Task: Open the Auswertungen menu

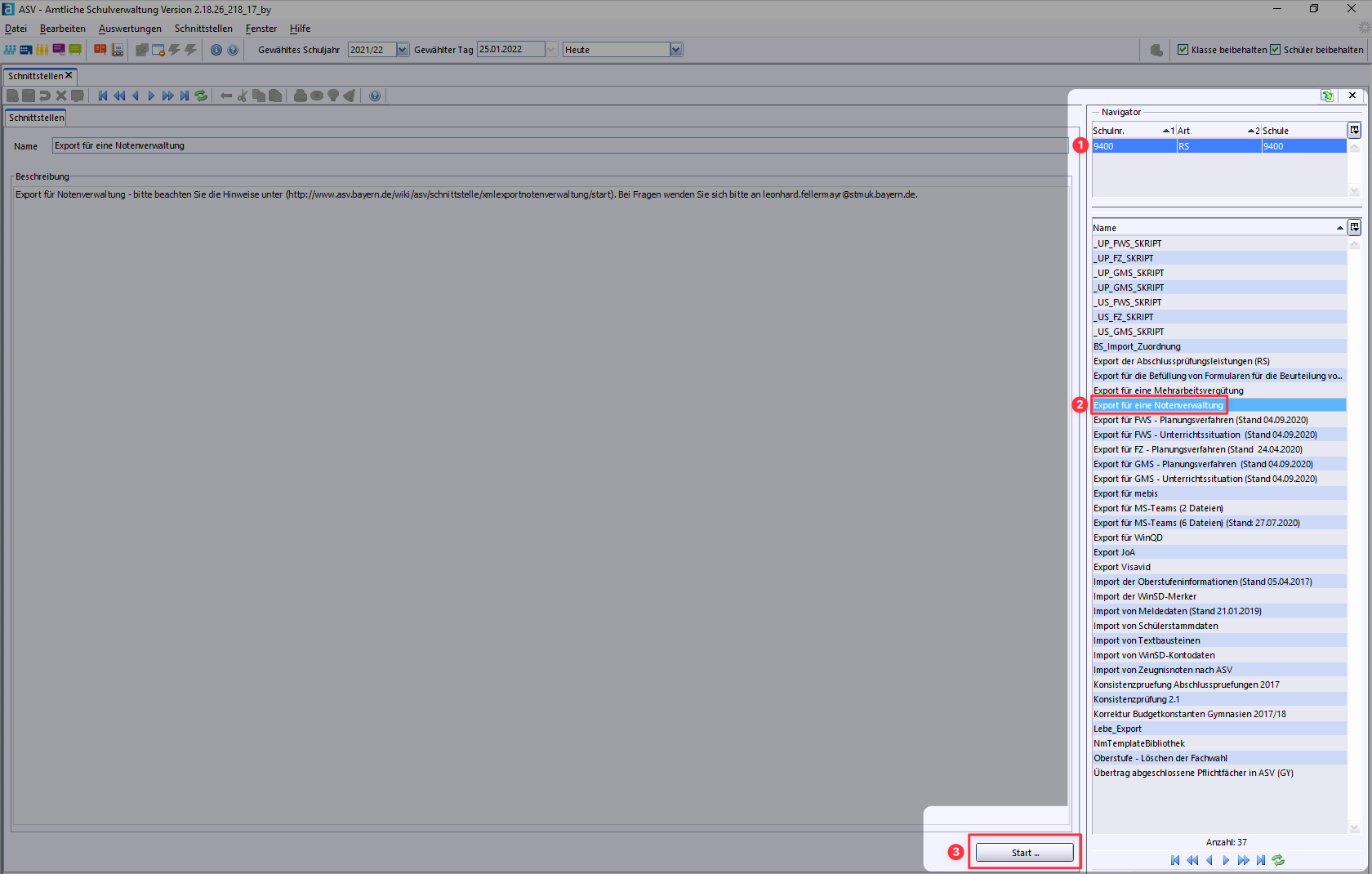Action: point(130,29)
